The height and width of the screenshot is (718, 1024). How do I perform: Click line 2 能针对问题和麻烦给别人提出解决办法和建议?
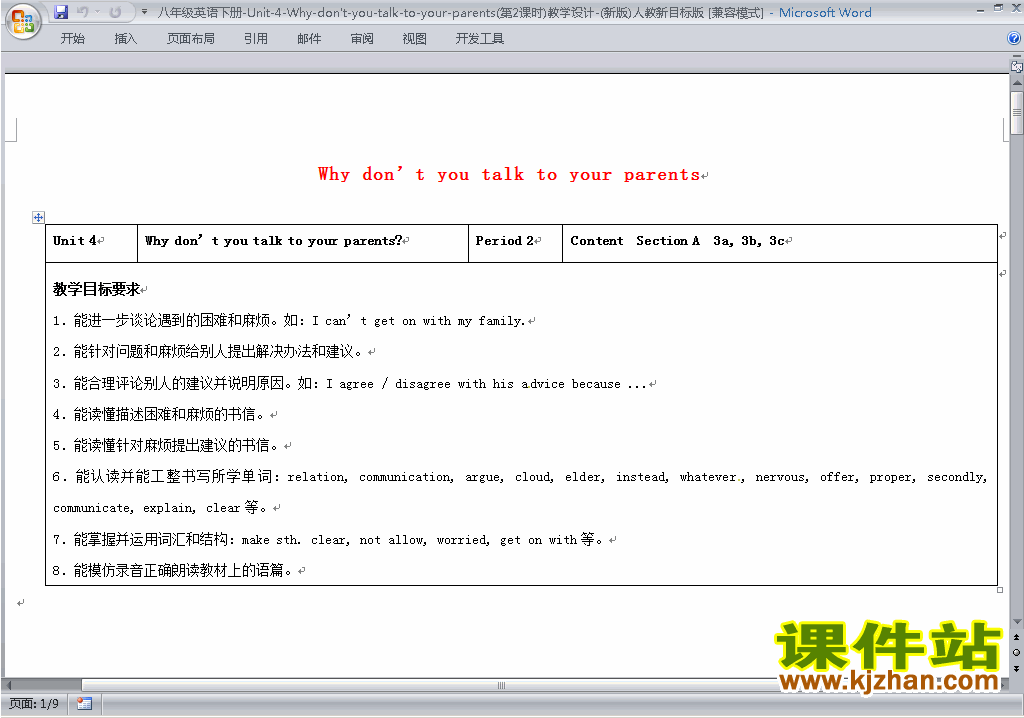pyautogui.click(x=208, y=352)
